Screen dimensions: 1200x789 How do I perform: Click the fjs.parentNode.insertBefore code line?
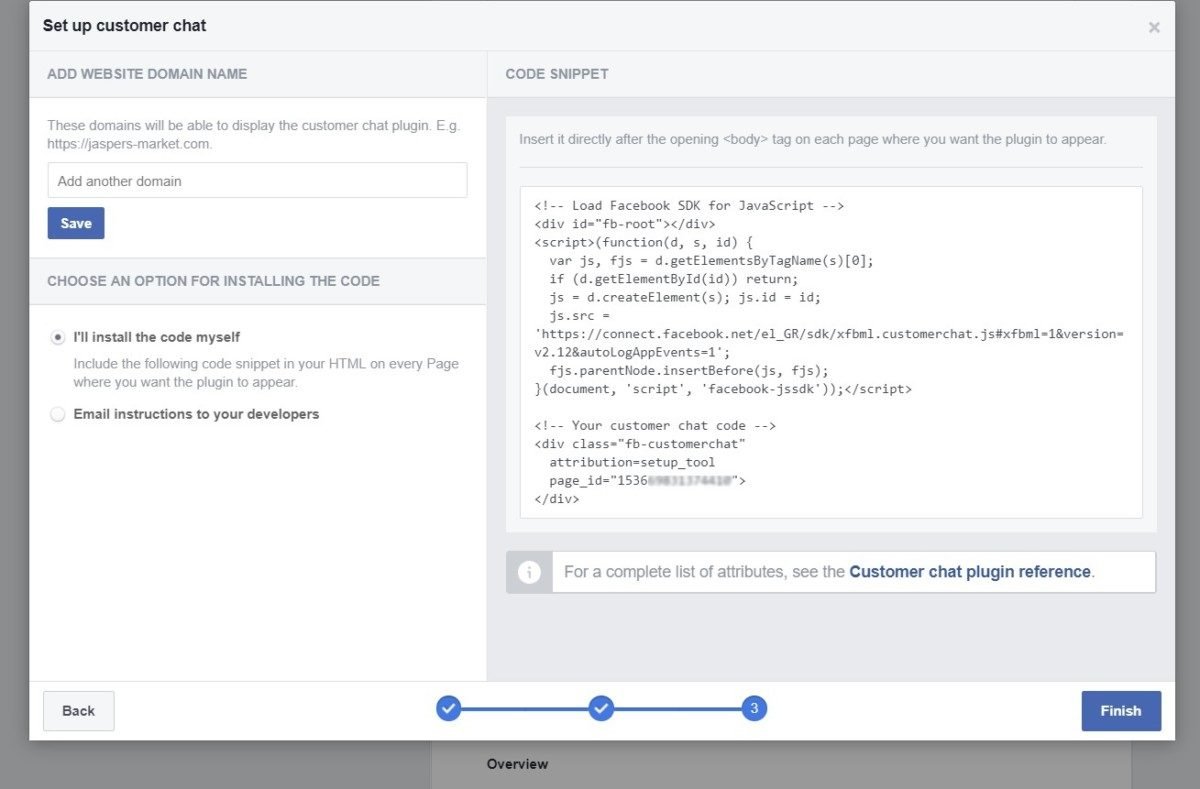click(x=689, y=371)
